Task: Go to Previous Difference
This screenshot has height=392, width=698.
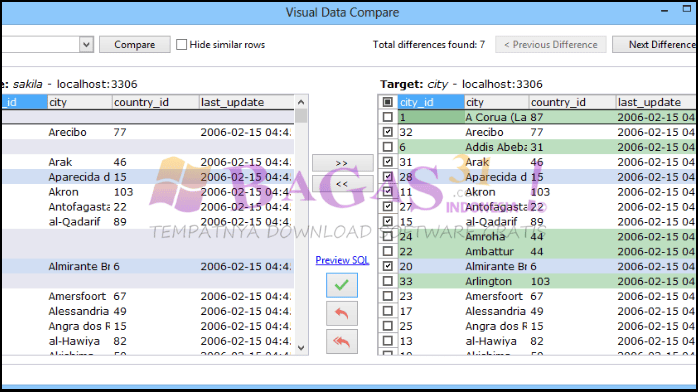Action: [x=551, y=44]
